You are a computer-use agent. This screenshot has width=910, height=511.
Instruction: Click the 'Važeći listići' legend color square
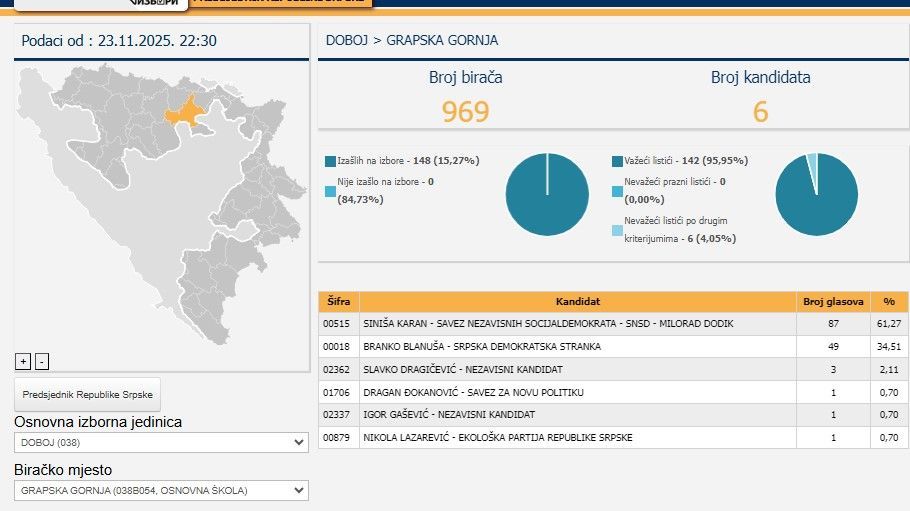tap(617, 161)
